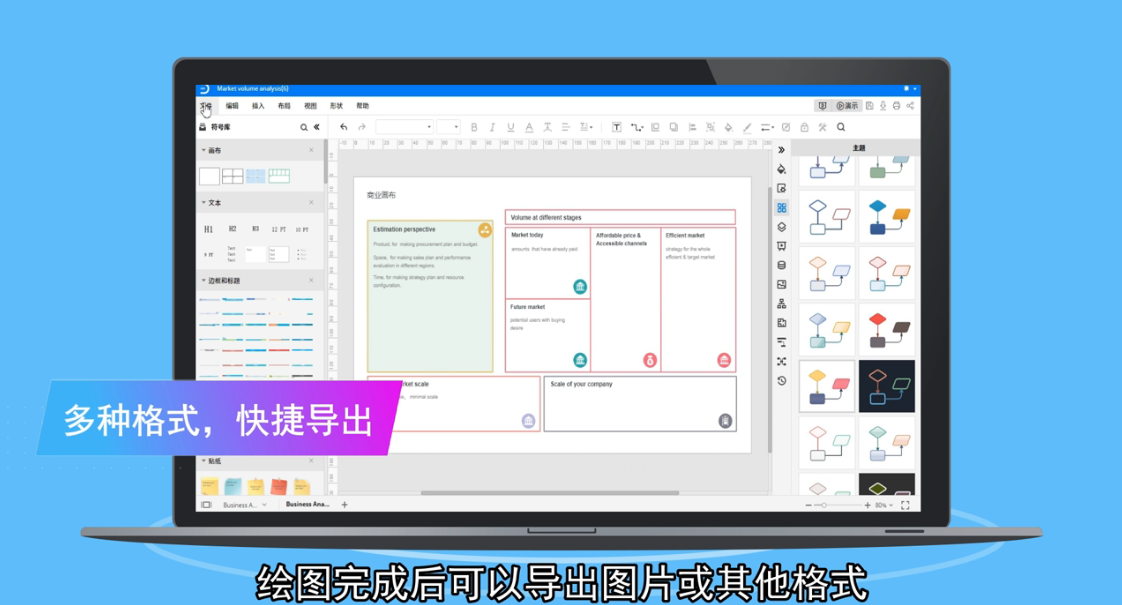Click the print icon in top-right toolbar

click(896, 106)
